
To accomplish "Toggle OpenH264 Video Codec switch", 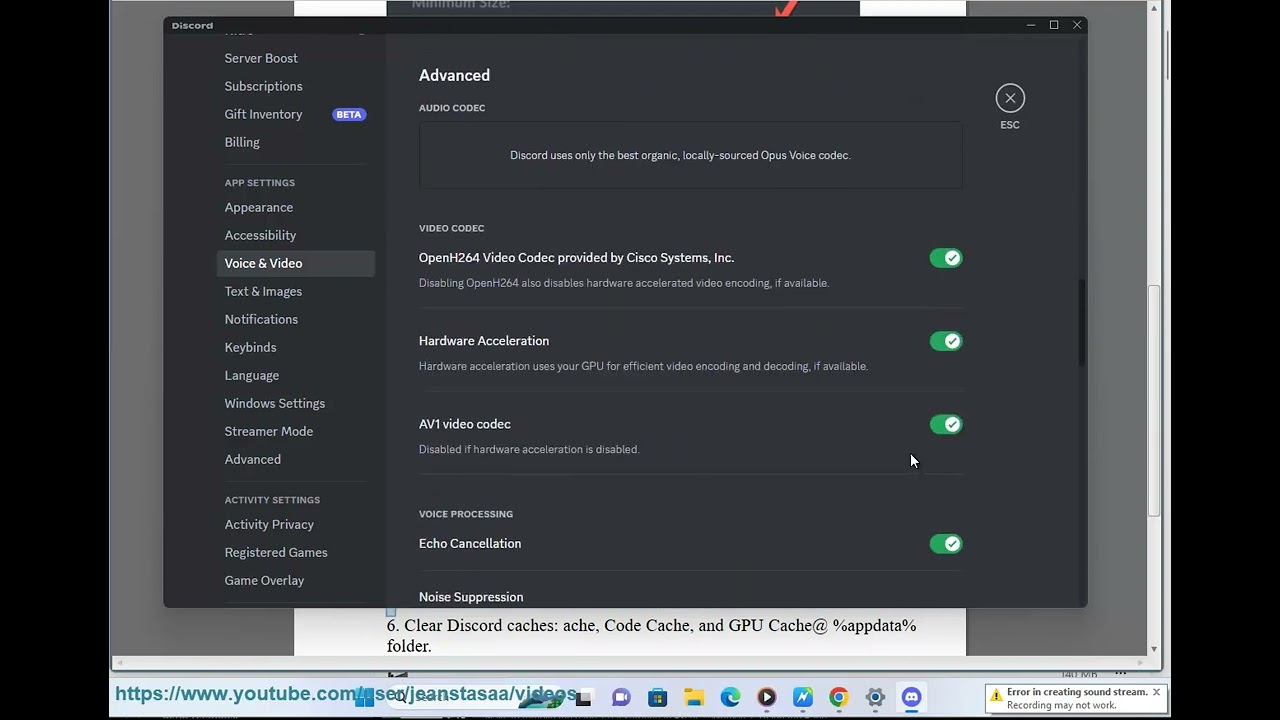I will point(945,258).
